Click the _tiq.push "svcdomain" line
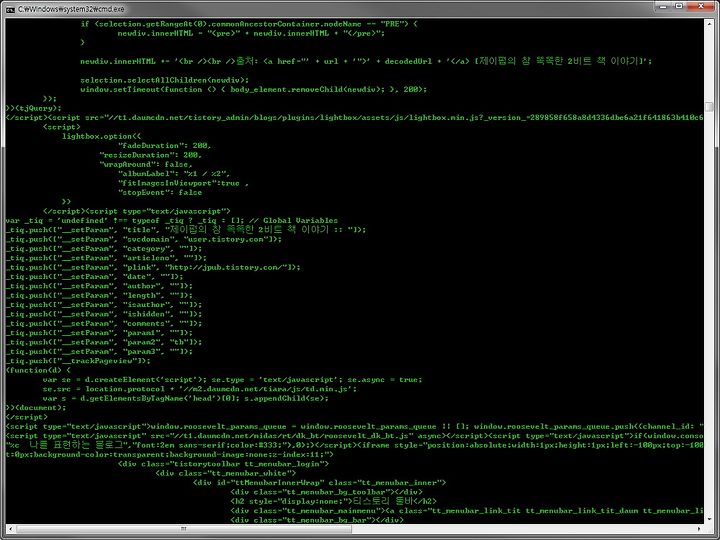Screen dimensions: 720x540 click(x=144, y=239)
